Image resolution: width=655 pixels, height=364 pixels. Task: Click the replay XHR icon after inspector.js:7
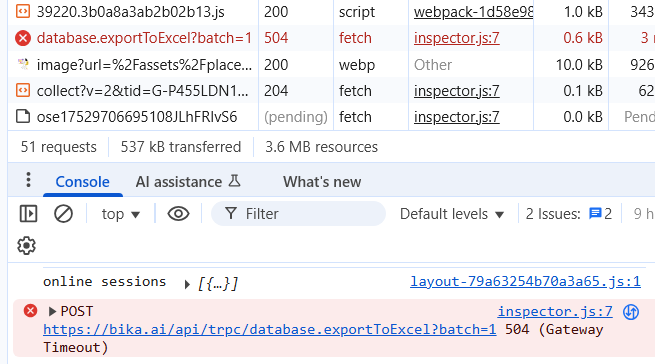(631, 312)
